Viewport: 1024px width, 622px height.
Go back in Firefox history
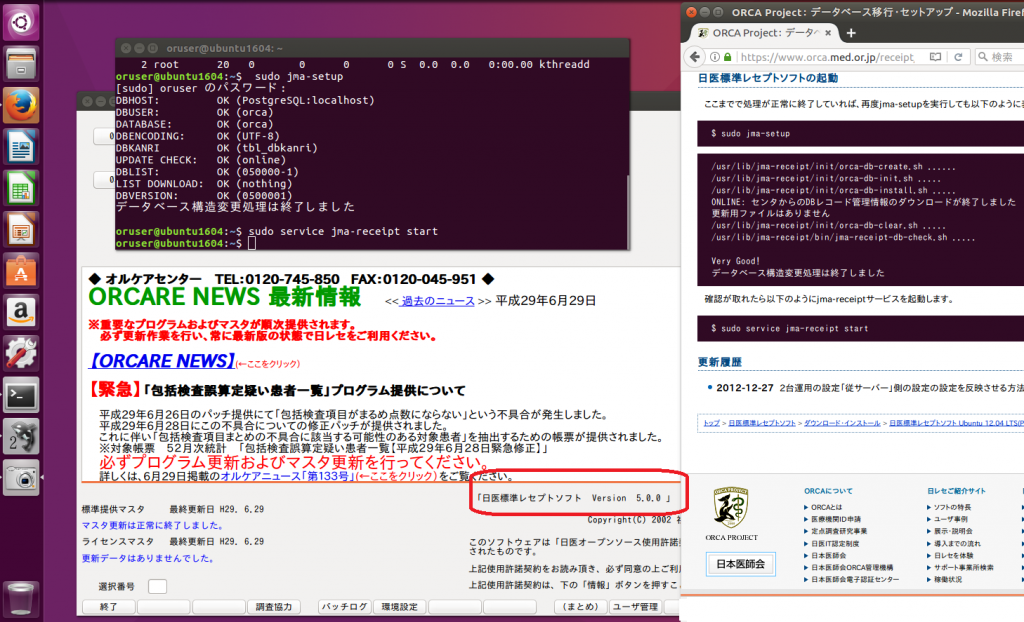pyautogui.click(x=695, y=57)
